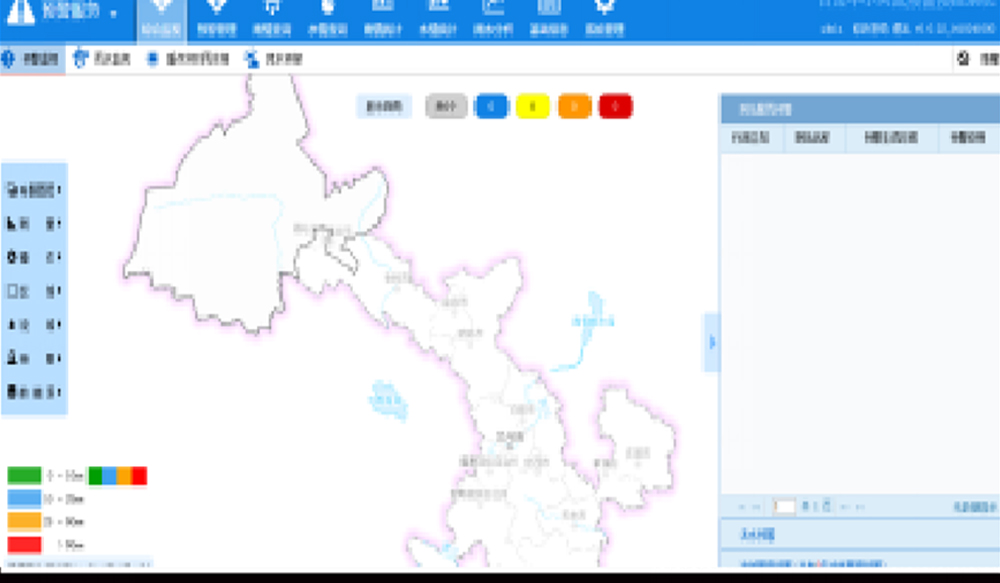Click the right panel's blue title header
This screenshot has width=1000, height=583.
[x=860, y=109]
